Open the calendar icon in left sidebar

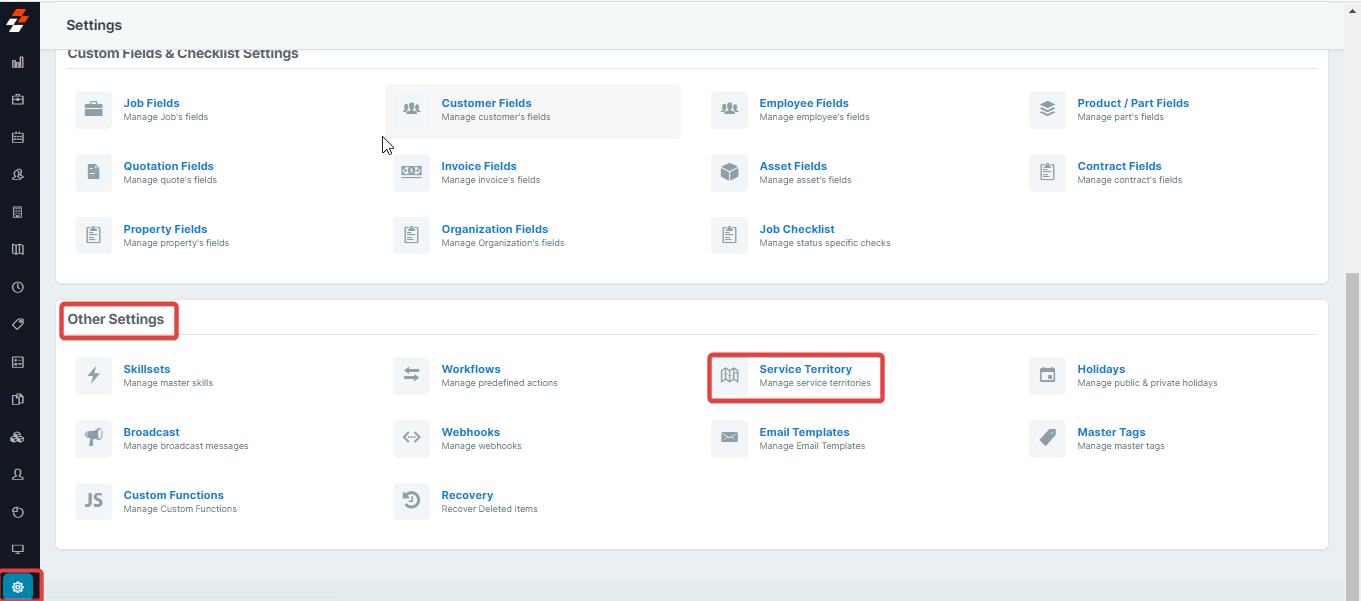point(18,137)
